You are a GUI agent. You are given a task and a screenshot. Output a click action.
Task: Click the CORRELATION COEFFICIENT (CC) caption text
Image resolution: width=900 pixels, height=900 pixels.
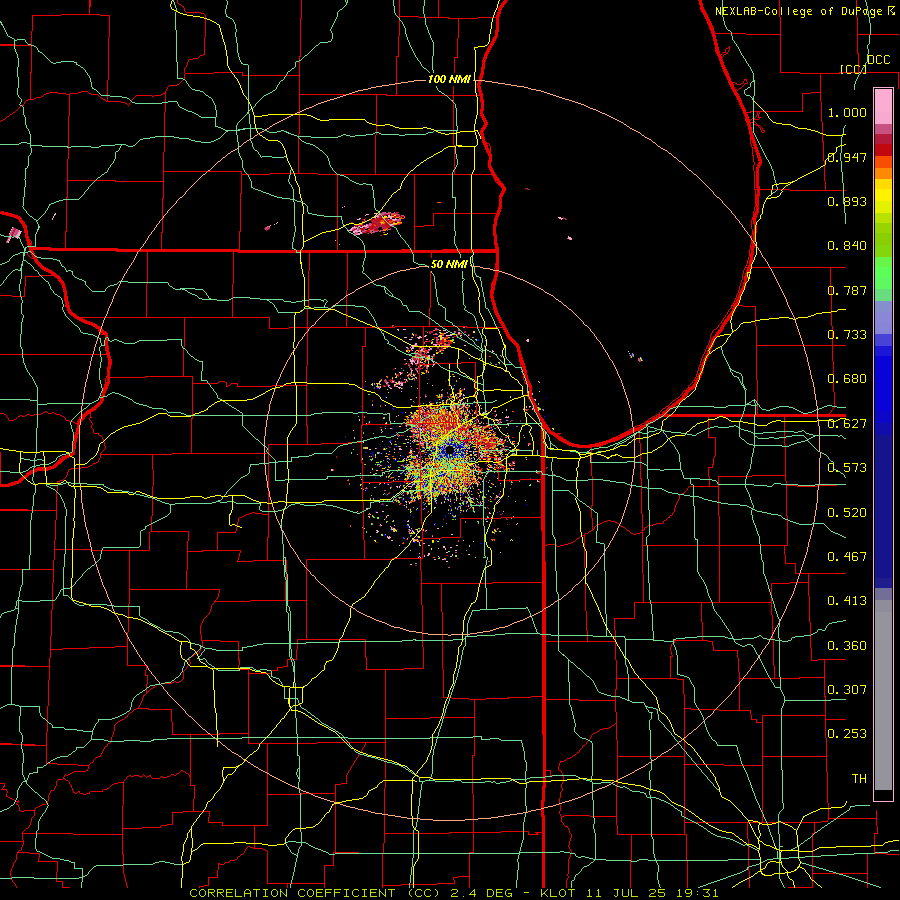315,893
